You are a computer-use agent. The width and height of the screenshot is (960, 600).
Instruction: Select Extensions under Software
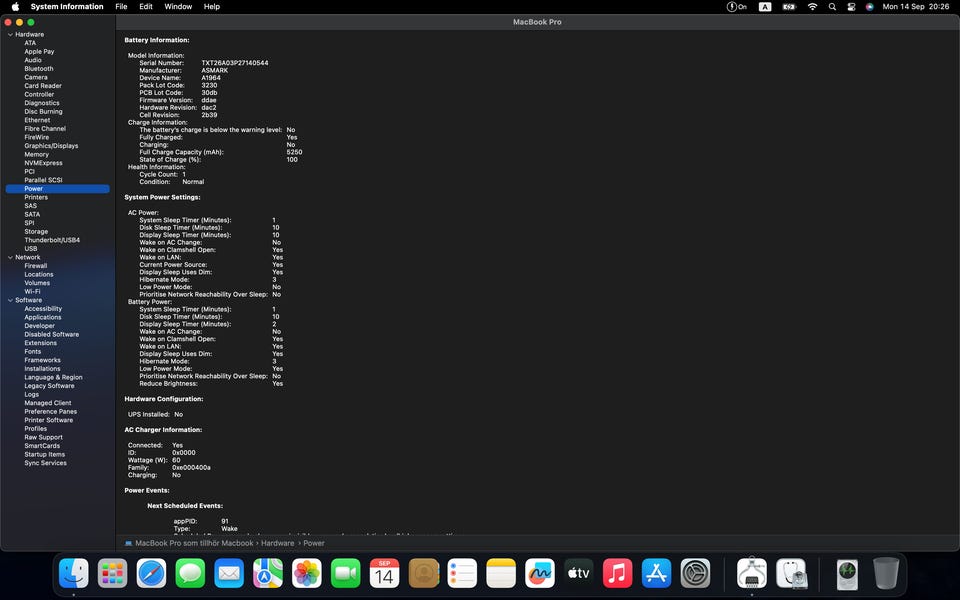(x=40, y=343)
